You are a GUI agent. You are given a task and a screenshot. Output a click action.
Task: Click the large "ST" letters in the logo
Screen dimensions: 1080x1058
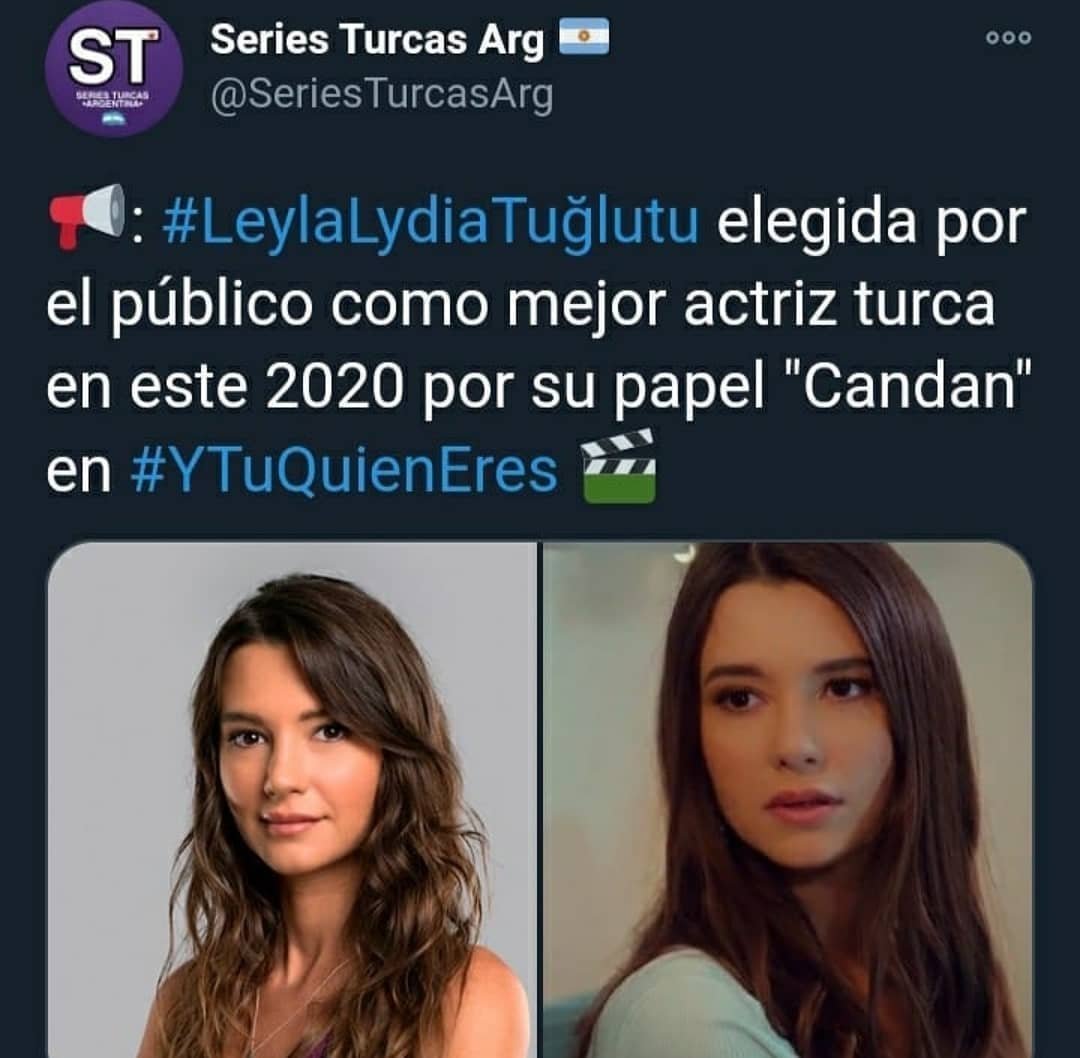[x=113, y=56]
